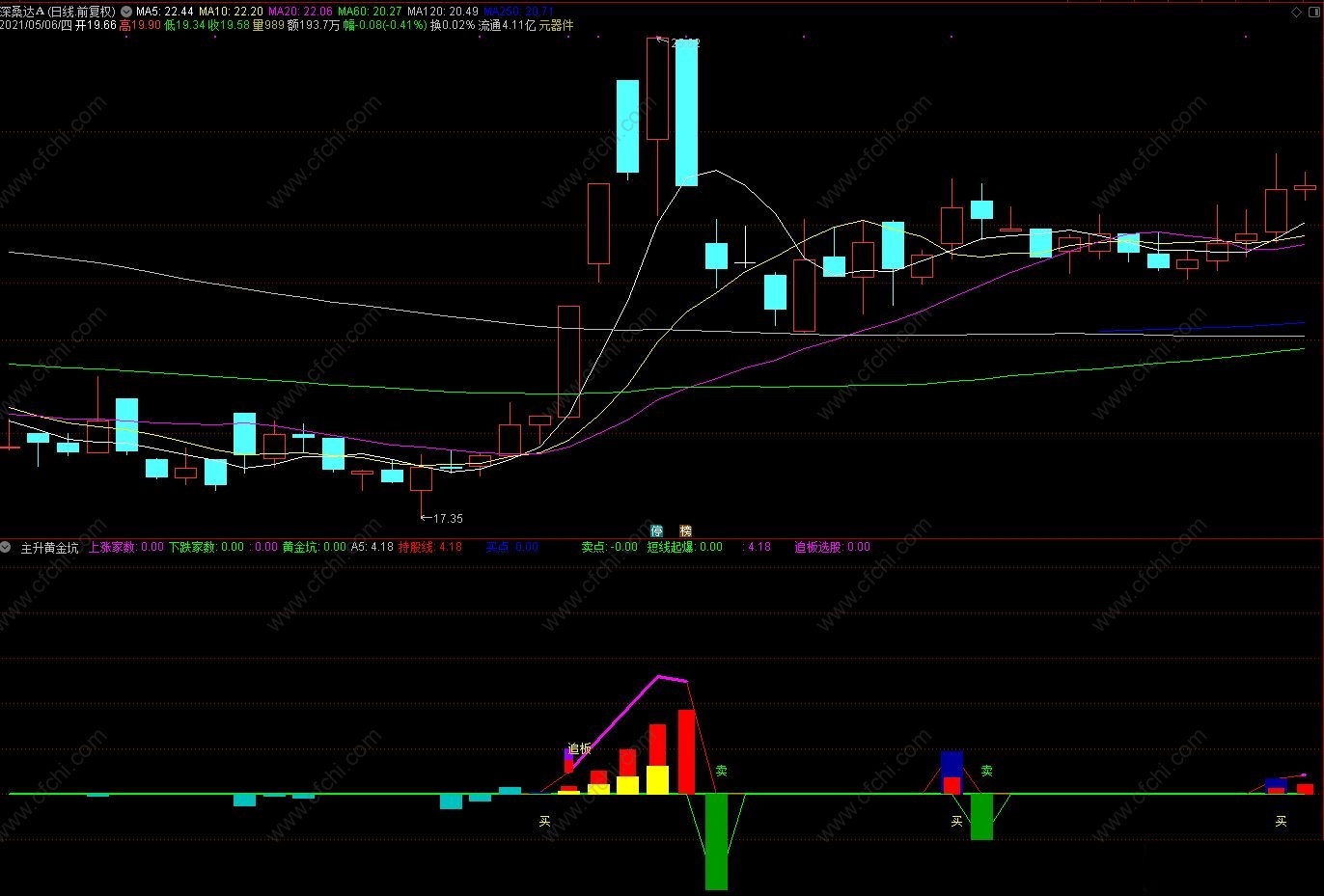
Task: Select the MA20: 22.06 indicator label
Action: pos(300,12)
